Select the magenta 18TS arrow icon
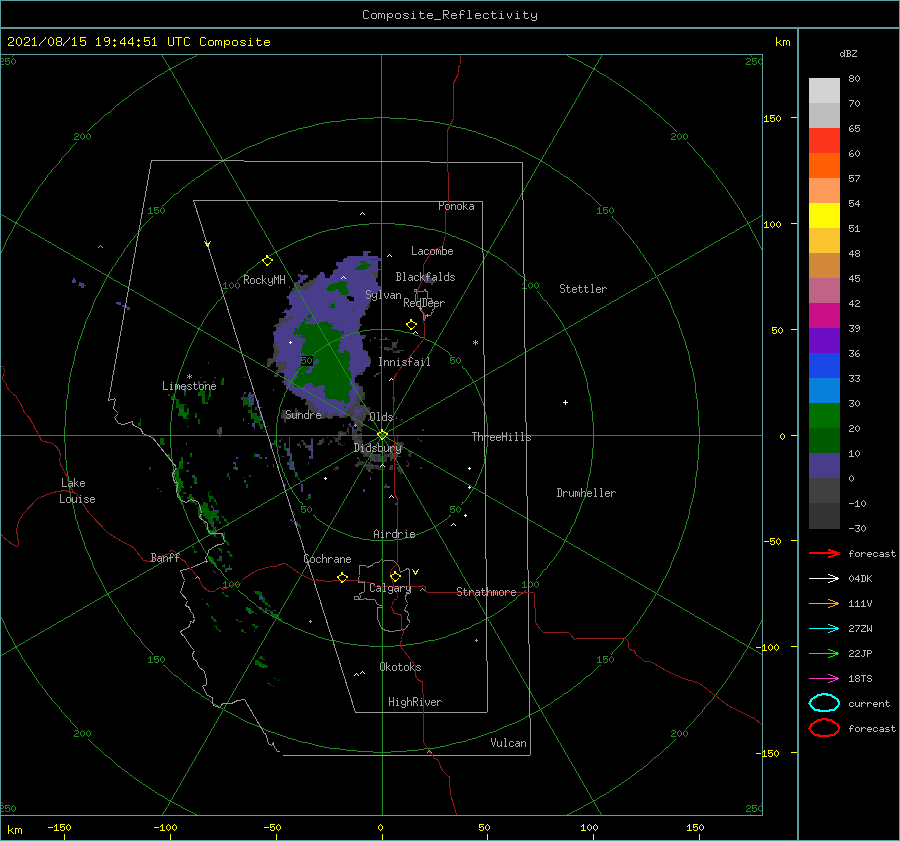The width and height of the screenshot is (900, 841). [x=824, y=679]
